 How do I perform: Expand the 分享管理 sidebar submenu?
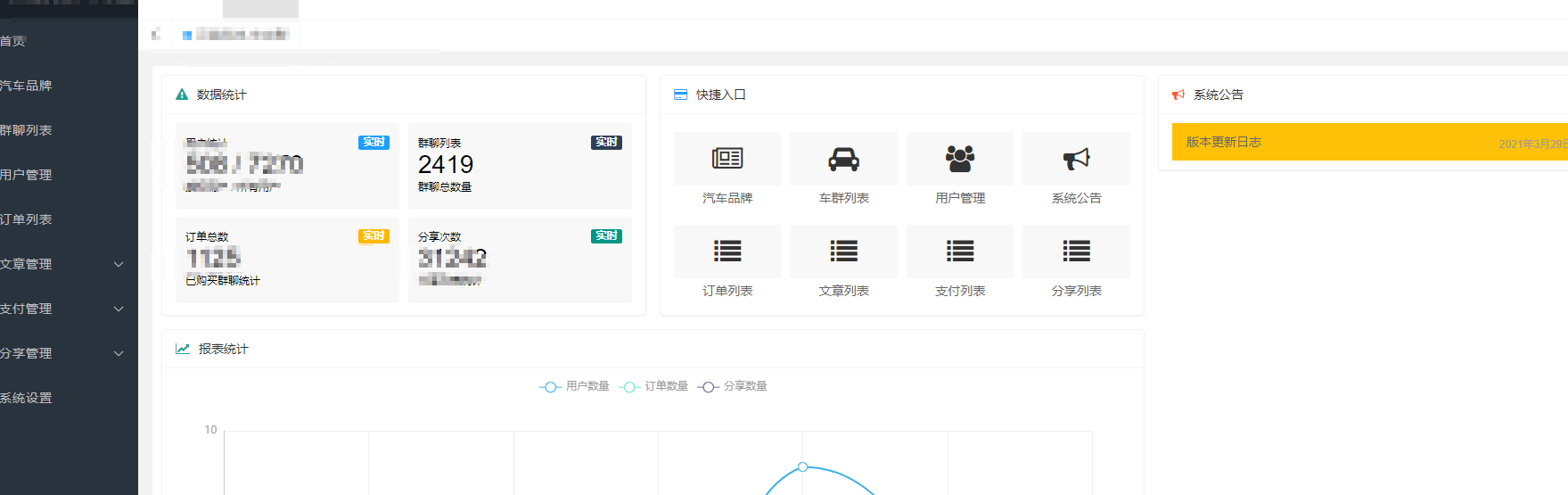64,353
